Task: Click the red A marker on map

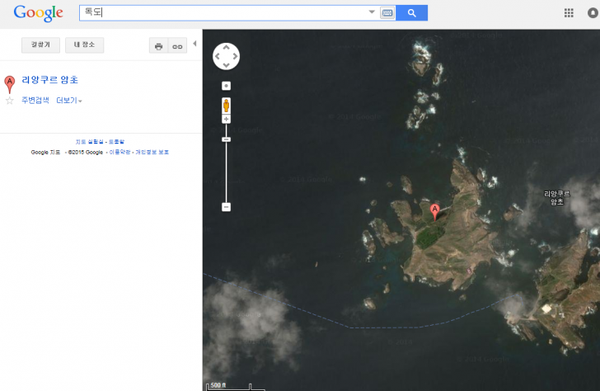Action: [x=434, y=212]
